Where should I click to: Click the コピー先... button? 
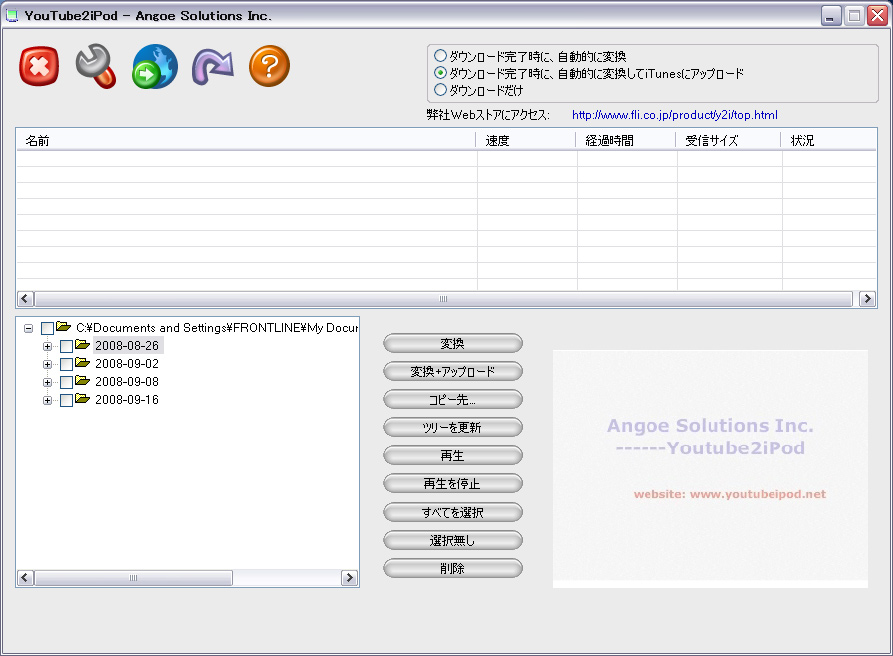click(453, 399)
